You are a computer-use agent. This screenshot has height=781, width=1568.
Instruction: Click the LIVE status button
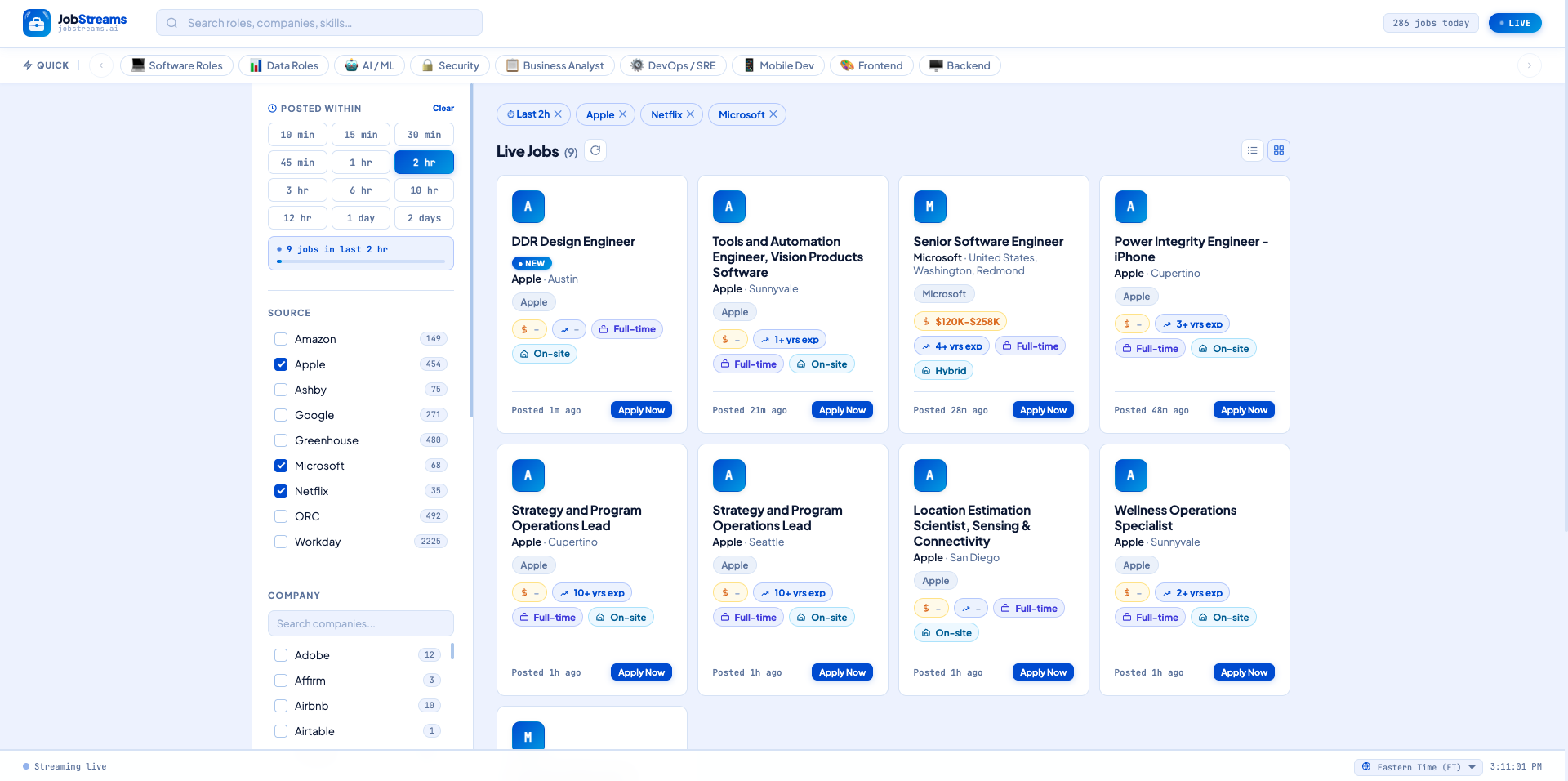click(1515, 23)
